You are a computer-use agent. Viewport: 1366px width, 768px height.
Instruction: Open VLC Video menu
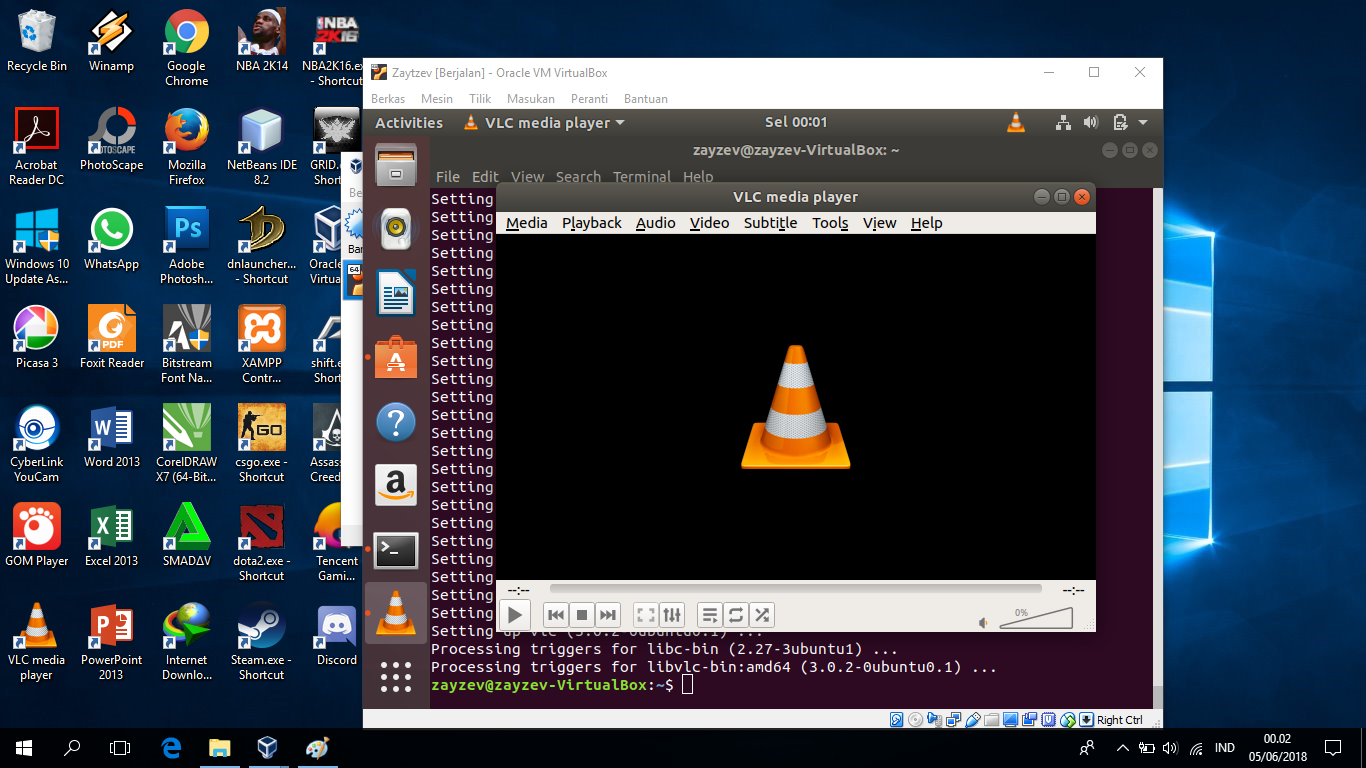710,223
